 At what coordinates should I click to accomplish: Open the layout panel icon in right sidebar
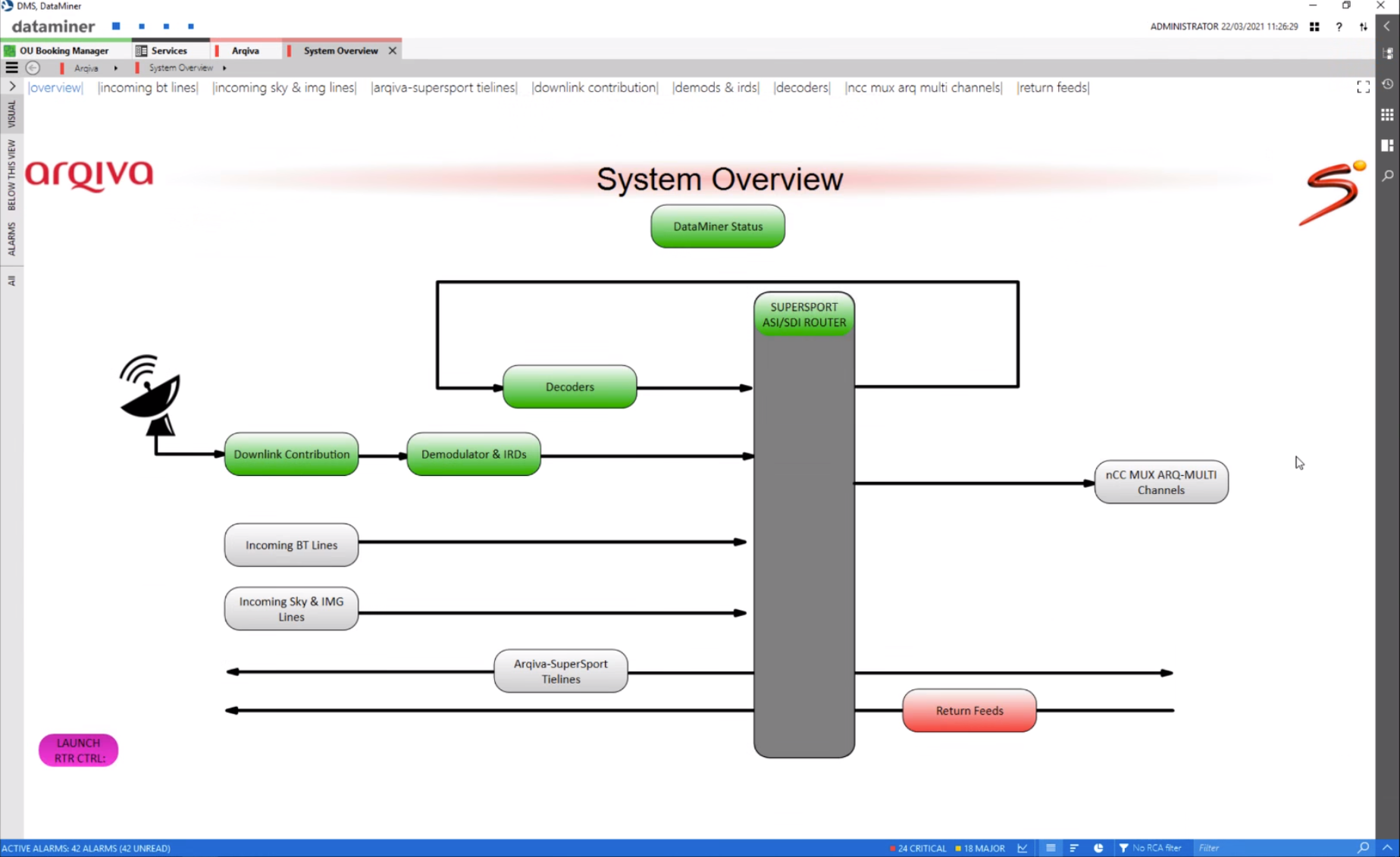coord(1388,145)
